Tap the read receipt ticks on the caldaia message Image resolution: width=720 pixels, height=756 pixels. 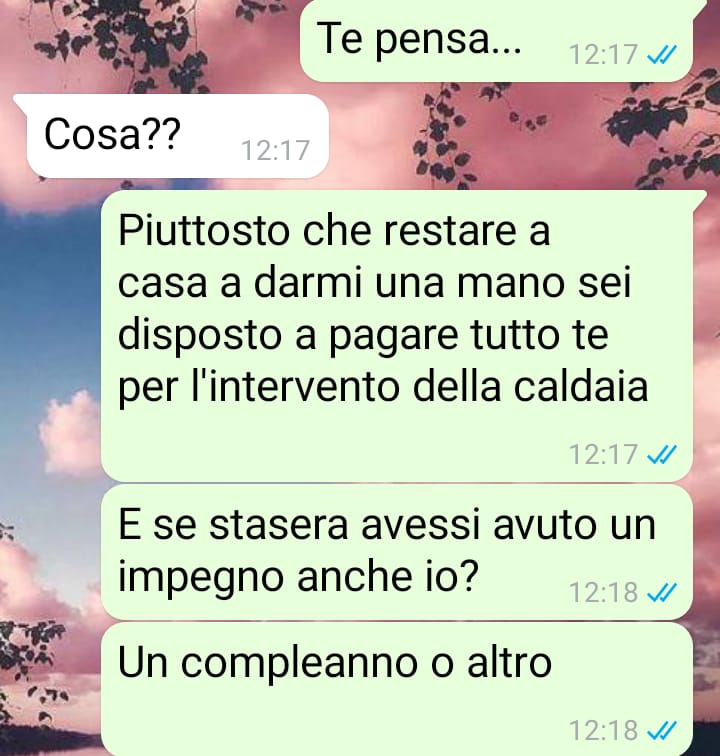pyautogui.click(x=662, y=455)
